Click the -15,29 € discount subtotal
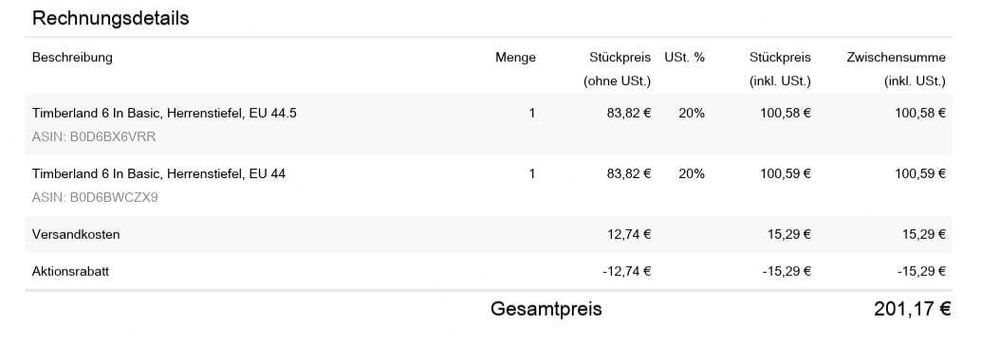1000x362 pixels. [921, 272]
